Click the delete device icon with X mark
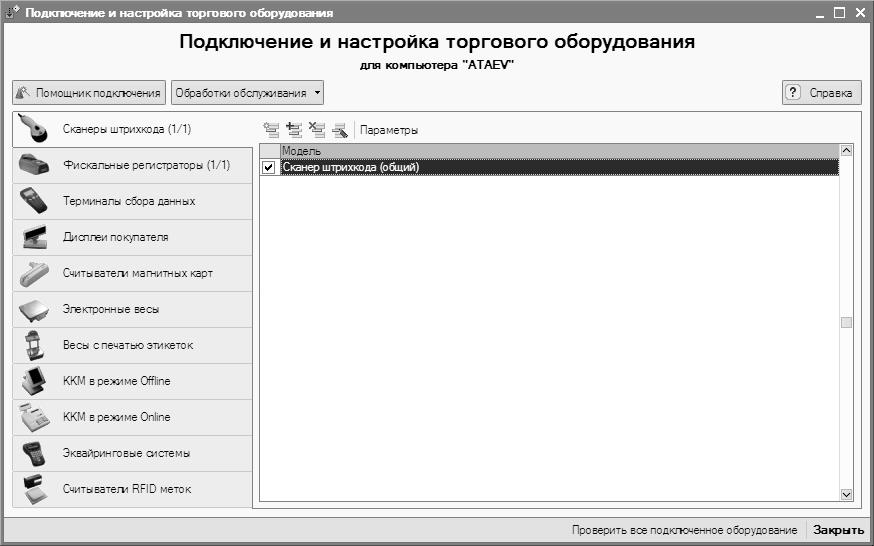The height and width of the screenshot is (546, 874). point(317,129)
